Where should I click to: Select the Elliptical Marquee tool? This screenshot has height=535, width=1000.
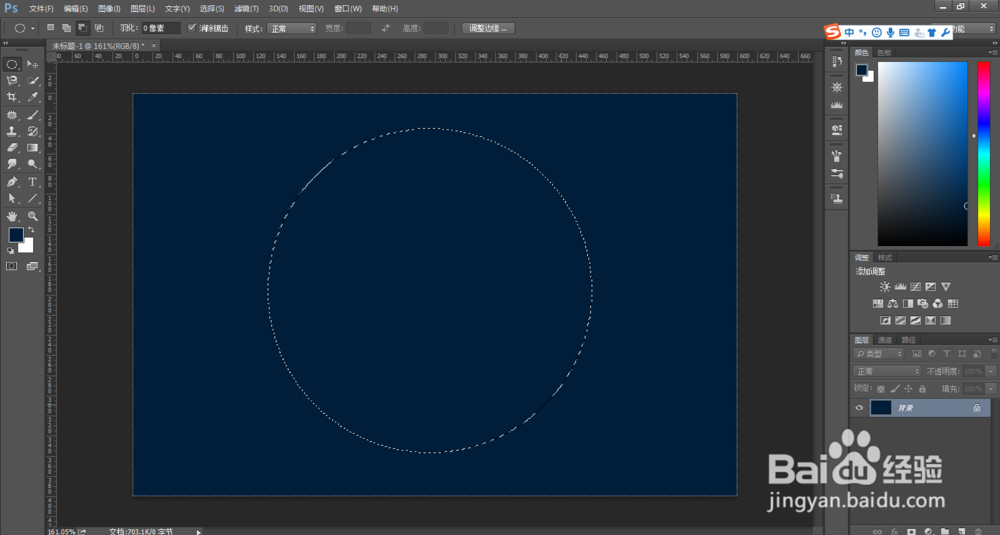pos(11,64)
